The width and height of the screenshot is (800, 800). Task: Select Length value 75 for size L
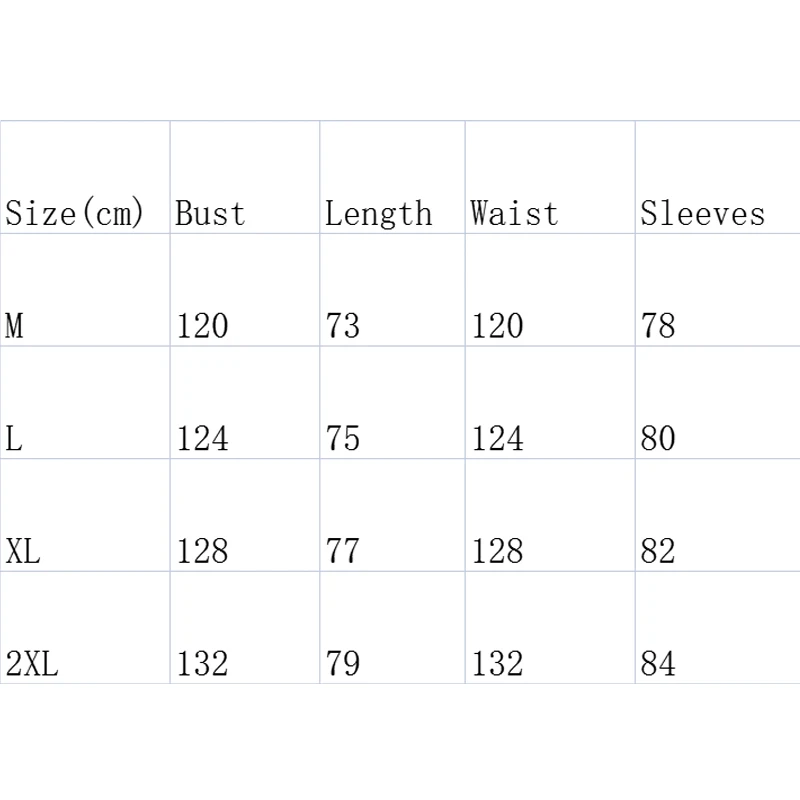tap(342, 438)
